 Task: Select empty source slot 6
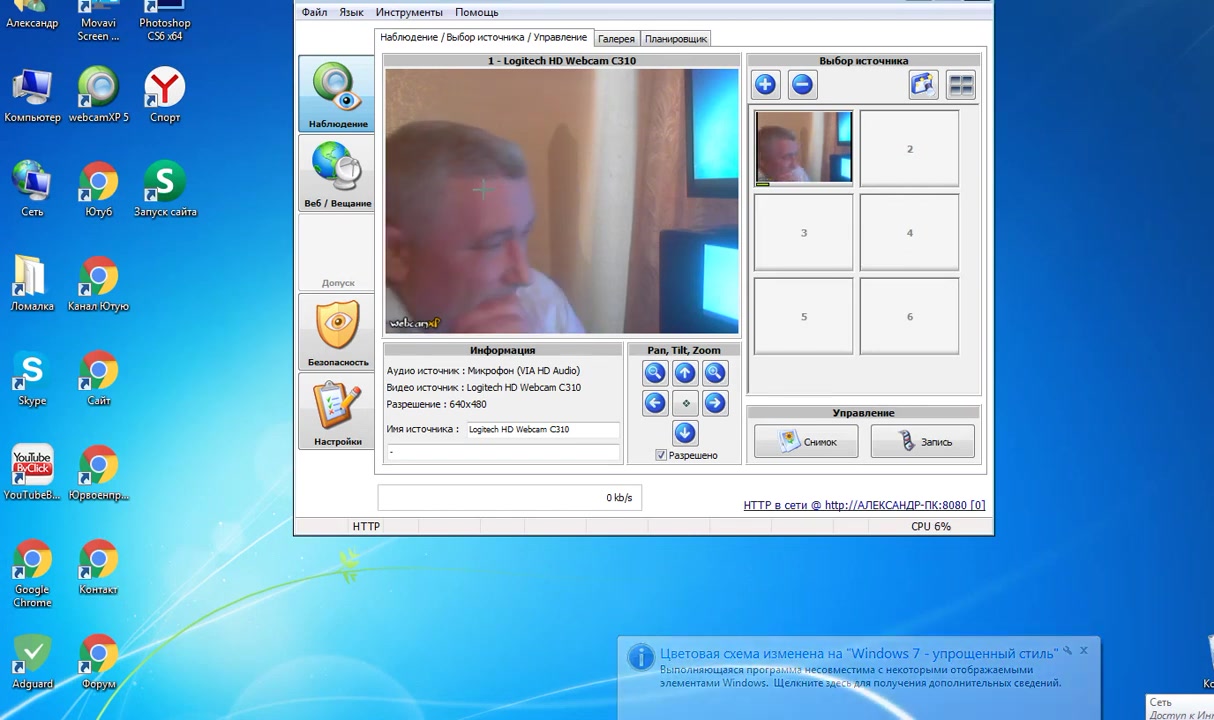(x=909, y=317)
